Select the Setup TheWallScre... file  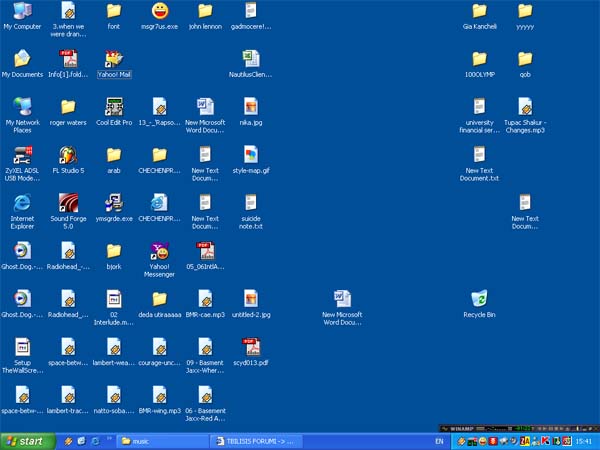22,356
